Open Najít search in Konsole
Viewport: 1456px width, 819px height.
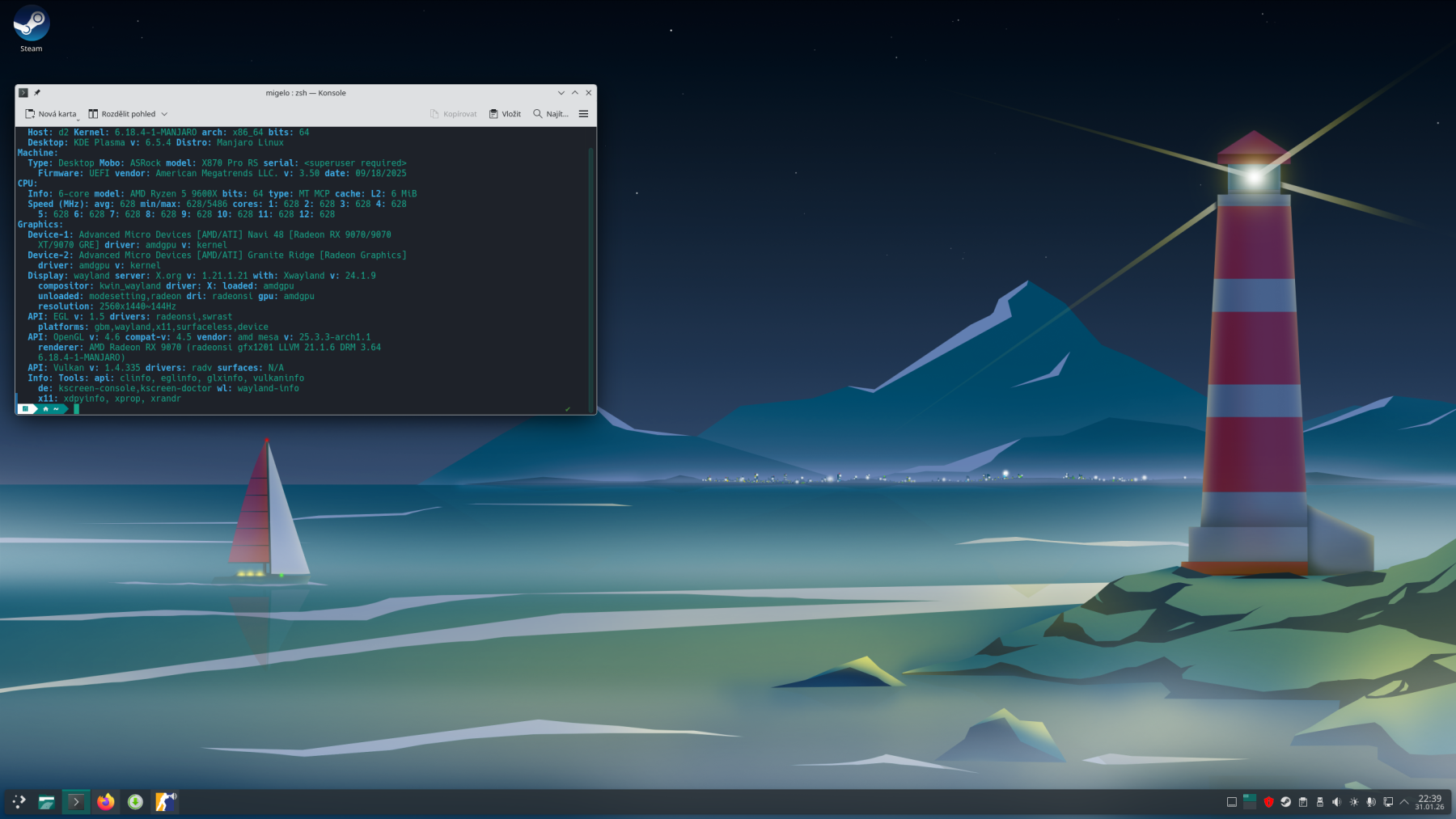tap(550, 114)
